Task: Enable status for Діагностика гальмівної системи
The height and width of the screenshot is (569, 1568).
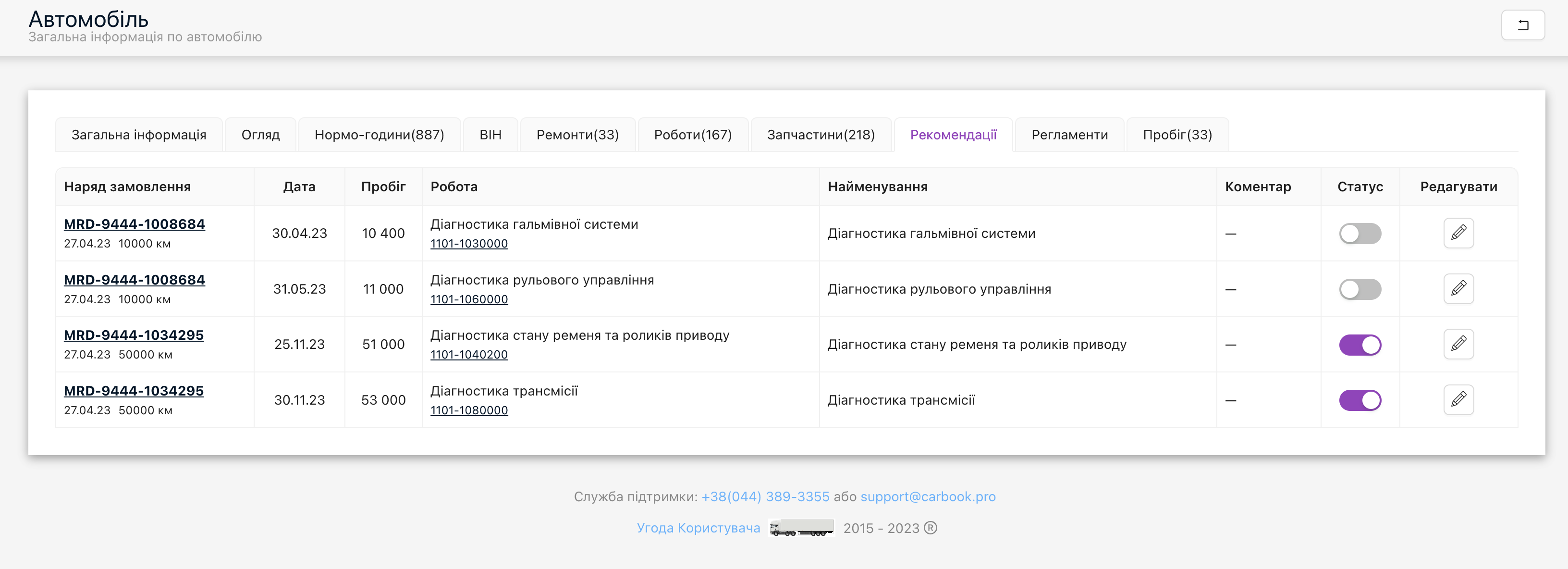Action: [x=1360, y=234]
